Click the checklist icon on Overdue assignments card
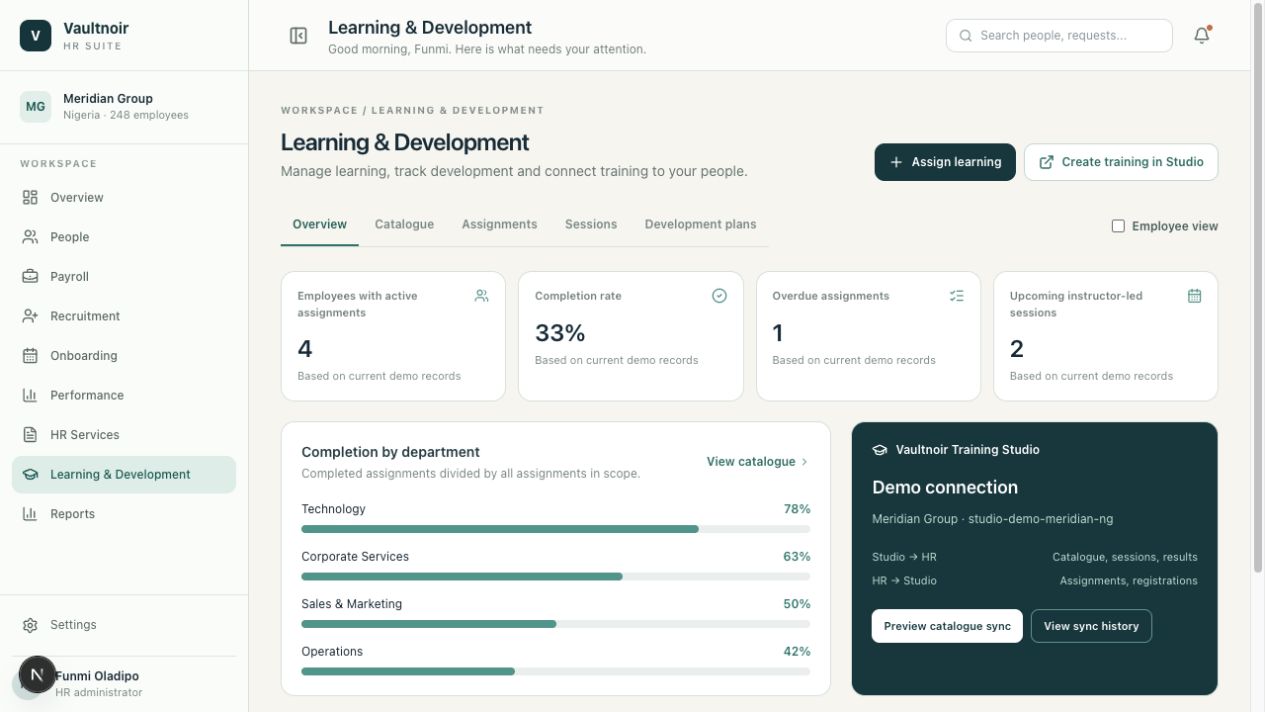Screen dimensions: 1265x712 957,296
